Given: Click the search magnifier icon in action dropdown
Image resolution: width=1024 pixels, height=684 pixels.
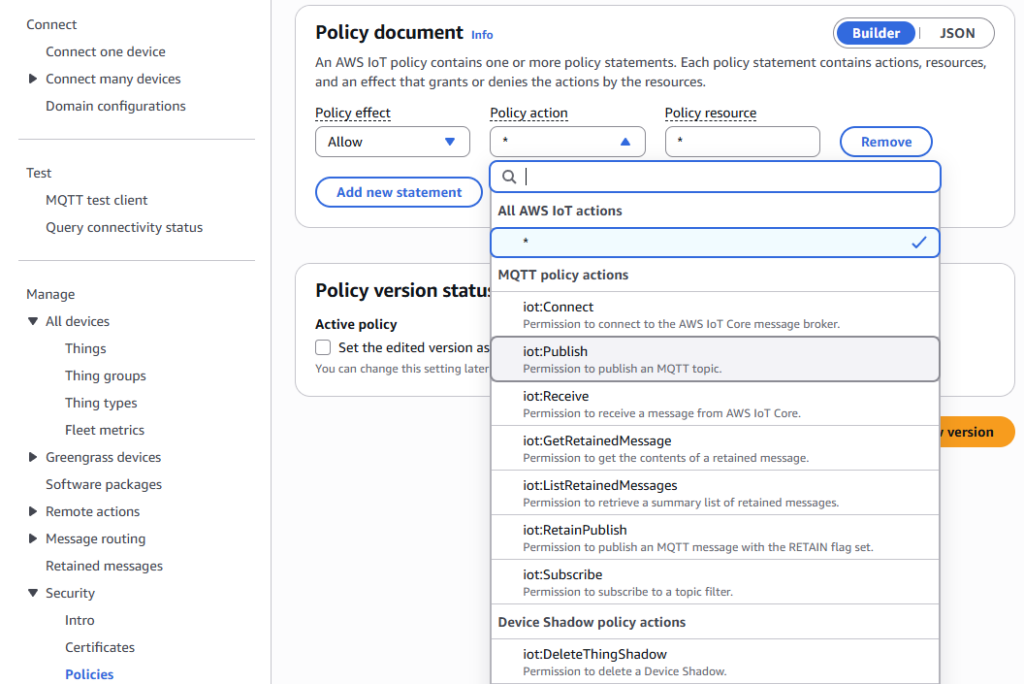Looking at the screenshot, I should coord(510,176).
